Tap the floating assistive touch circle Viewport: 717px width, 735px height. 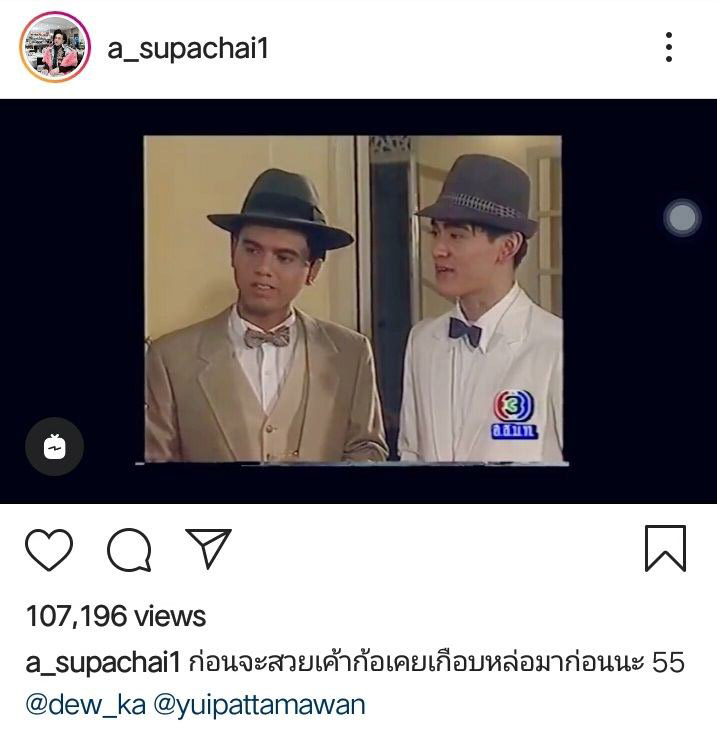pyautogui.click(x=682, y=218)
